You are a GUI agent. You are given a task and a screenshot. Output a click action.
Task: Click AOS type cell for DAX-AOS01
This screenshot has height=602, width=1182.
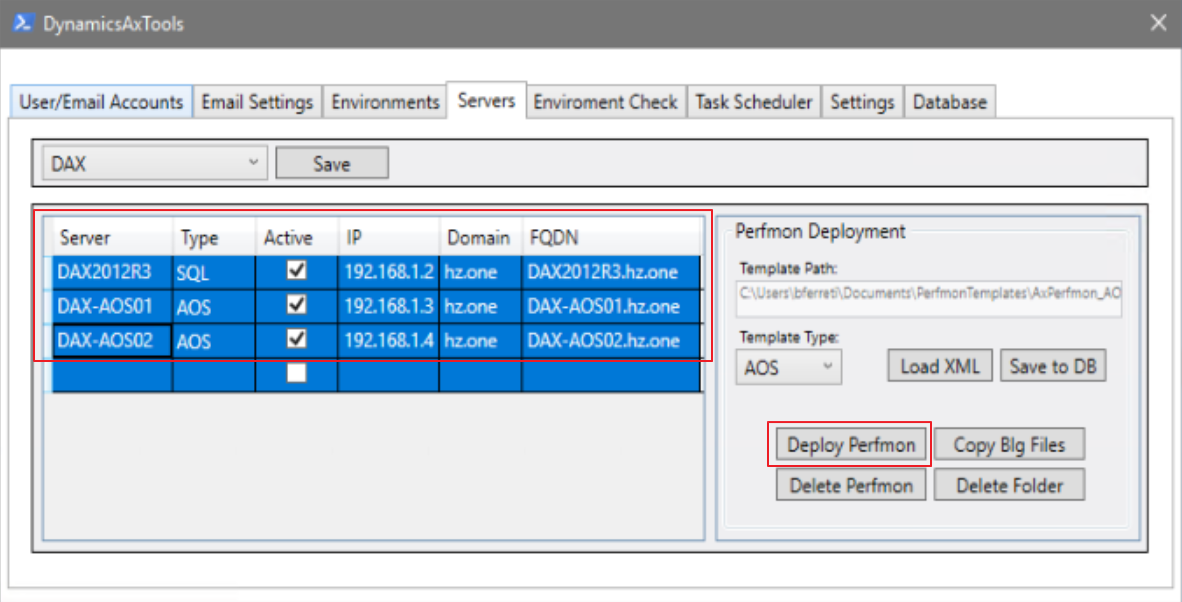[214, 307]
